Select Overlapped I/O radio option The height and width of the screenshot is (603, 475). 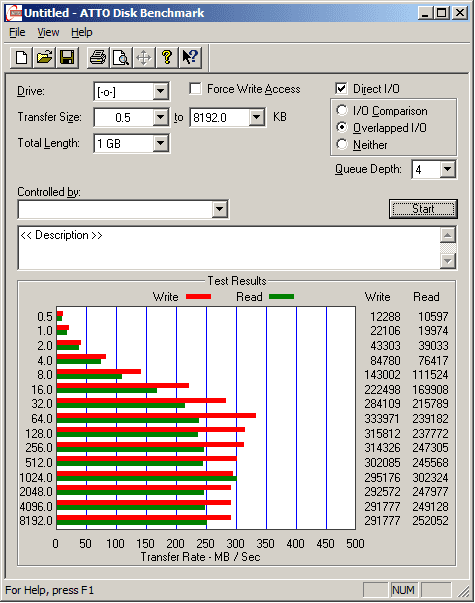click(x=342, y=127)
